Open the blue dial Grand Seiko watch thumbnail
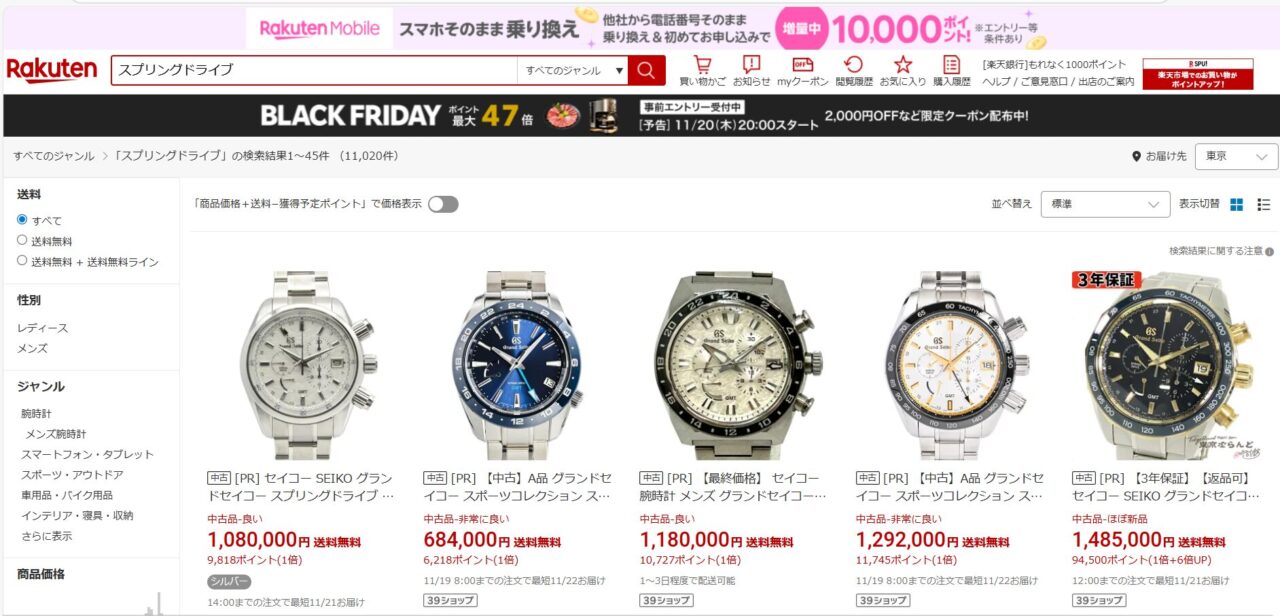Image resolution: width=1280 pixels, height=616 pixels. pyautogui.click(x=518, y=364)
